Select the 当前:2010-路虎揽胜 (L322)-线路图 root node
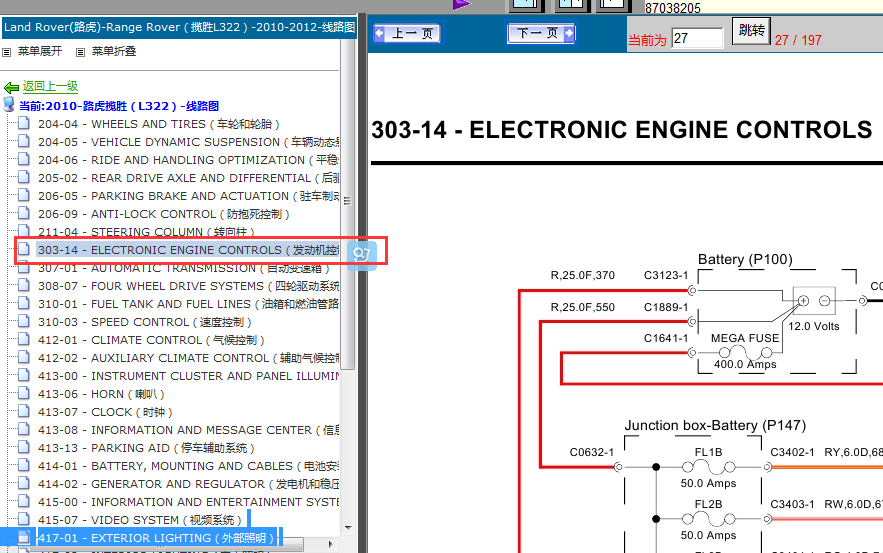883x553 pixels. 119,106
